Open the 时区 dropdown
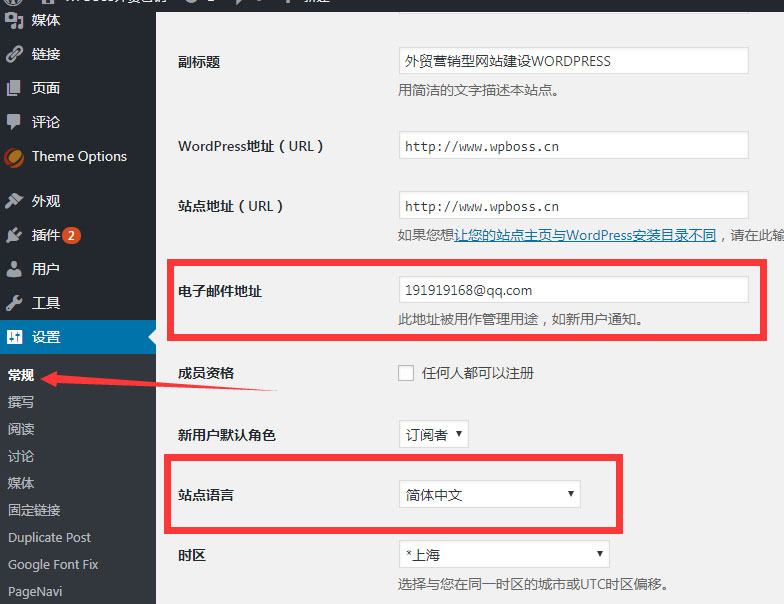 [504, 554]
